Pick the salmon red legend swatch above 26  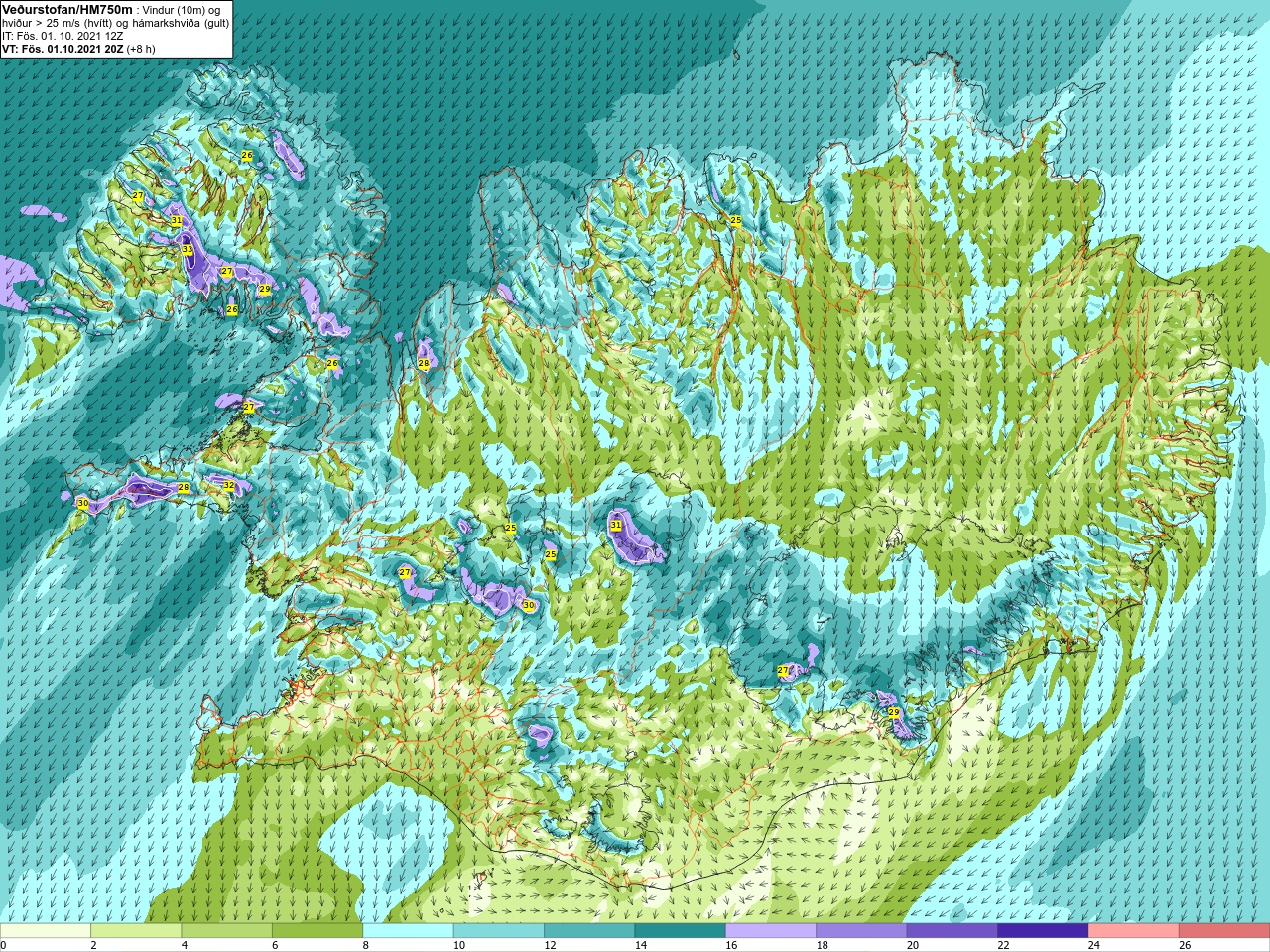tap(1224, 931)
